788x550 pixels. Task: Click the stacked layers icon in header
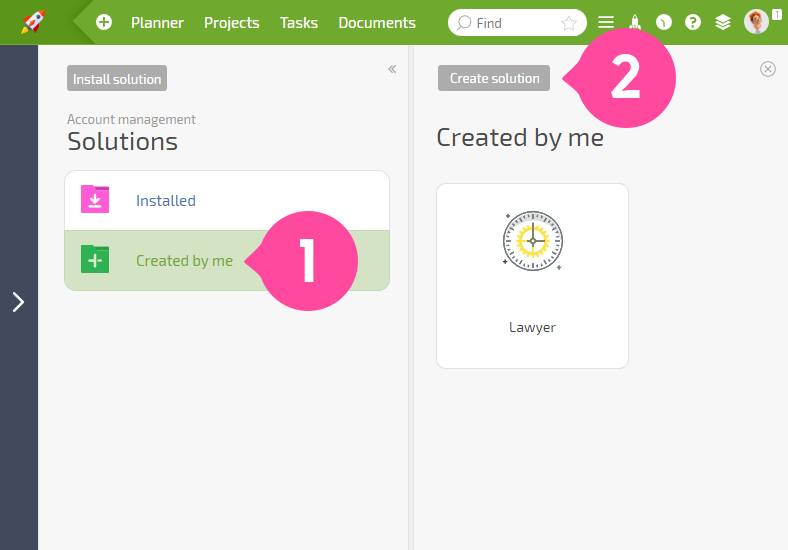[723, 22]
